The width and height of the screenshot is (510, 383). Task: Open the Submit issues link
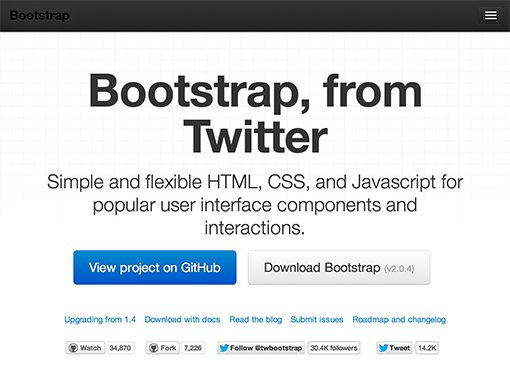coord(317,319)
